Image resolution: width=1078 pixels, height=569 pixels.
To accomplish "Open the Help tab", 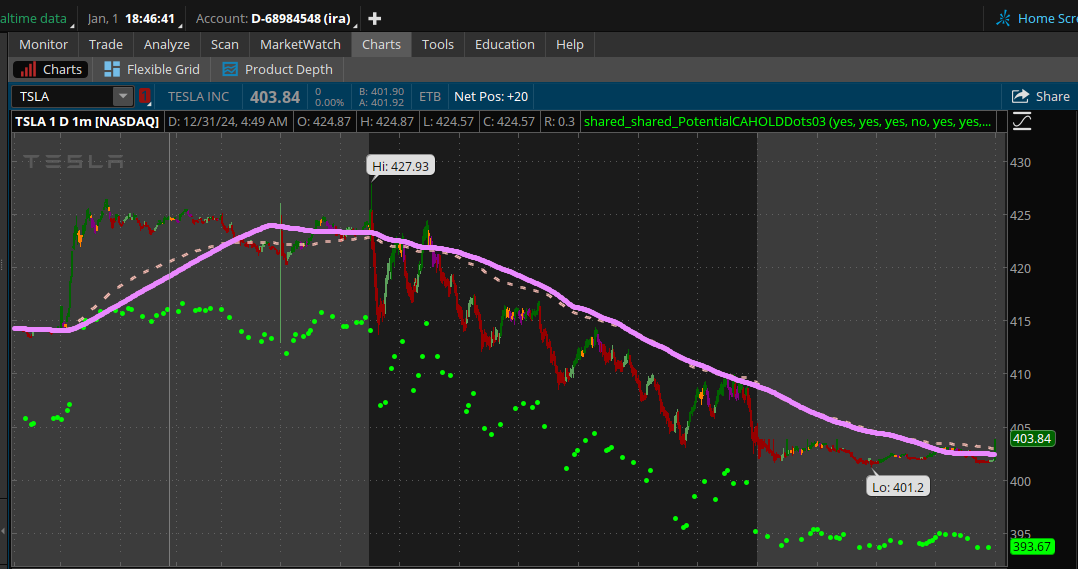I will pos(570,45).
